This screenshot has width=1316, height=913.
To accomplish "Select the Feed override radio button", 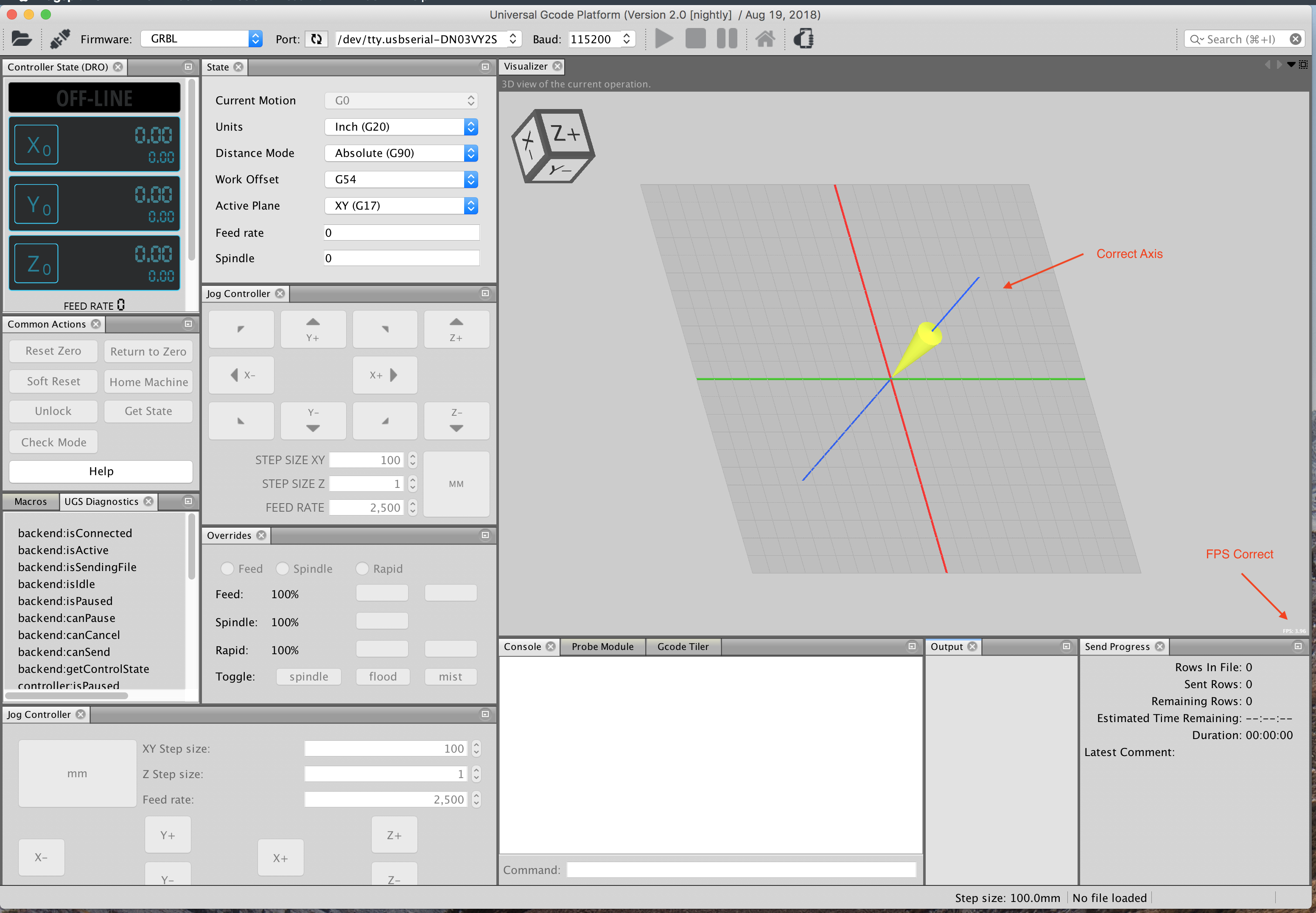I will click(228, 569).
